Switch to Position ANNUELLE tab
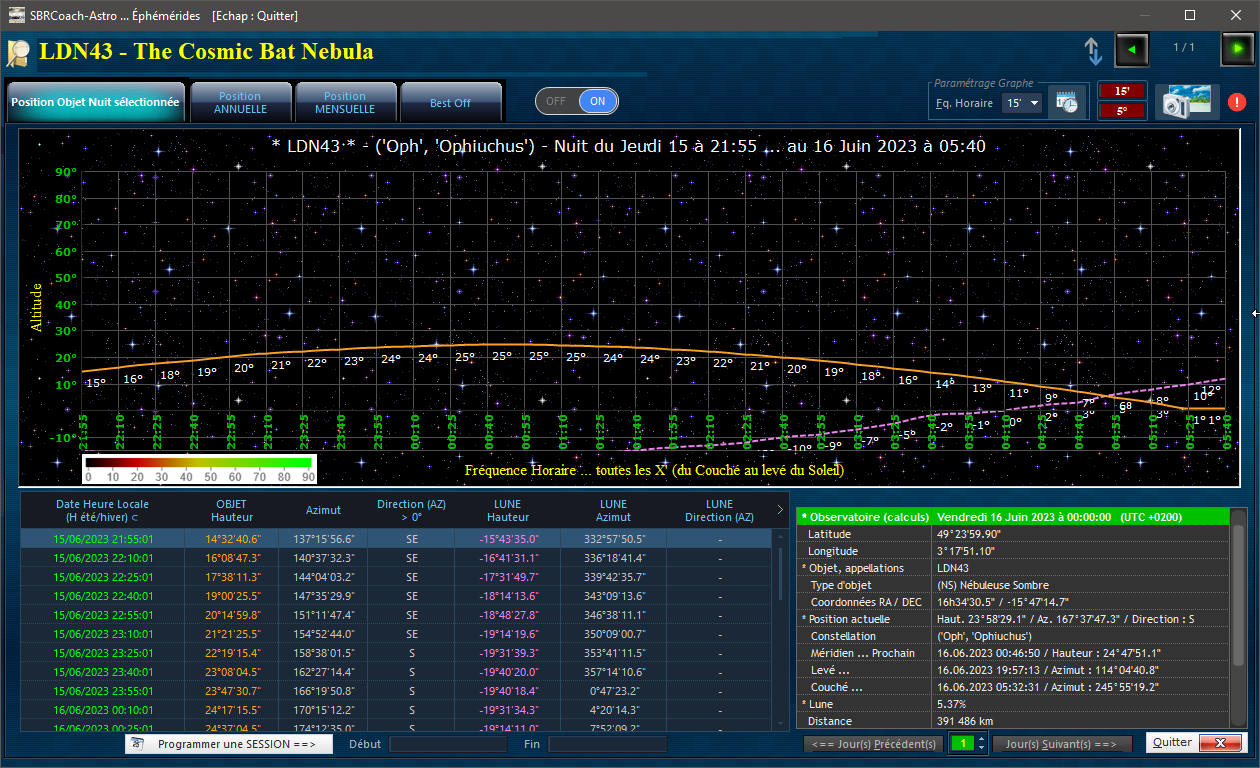The width and height of the screenshot is (1260, 768). 240,102
